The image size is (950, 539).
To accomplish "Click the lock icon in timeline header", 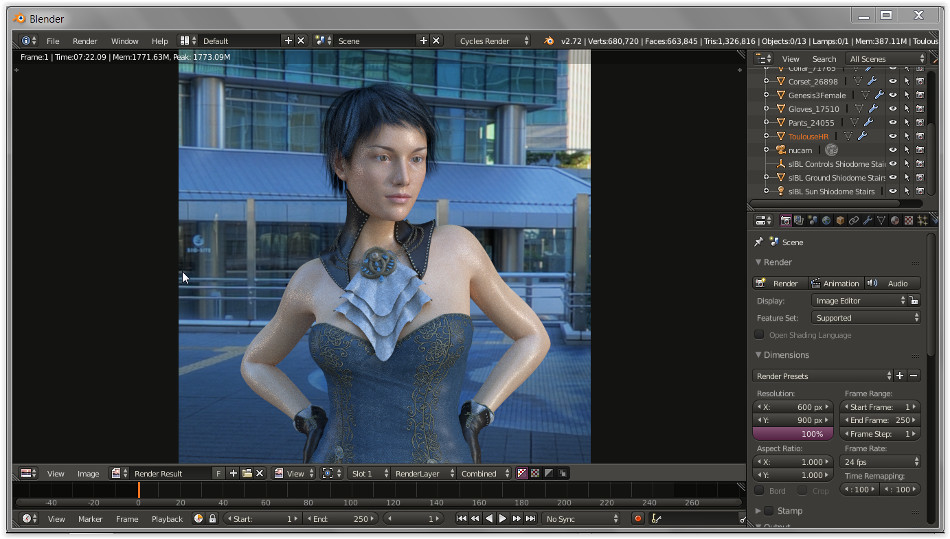I will pos(212,518).
